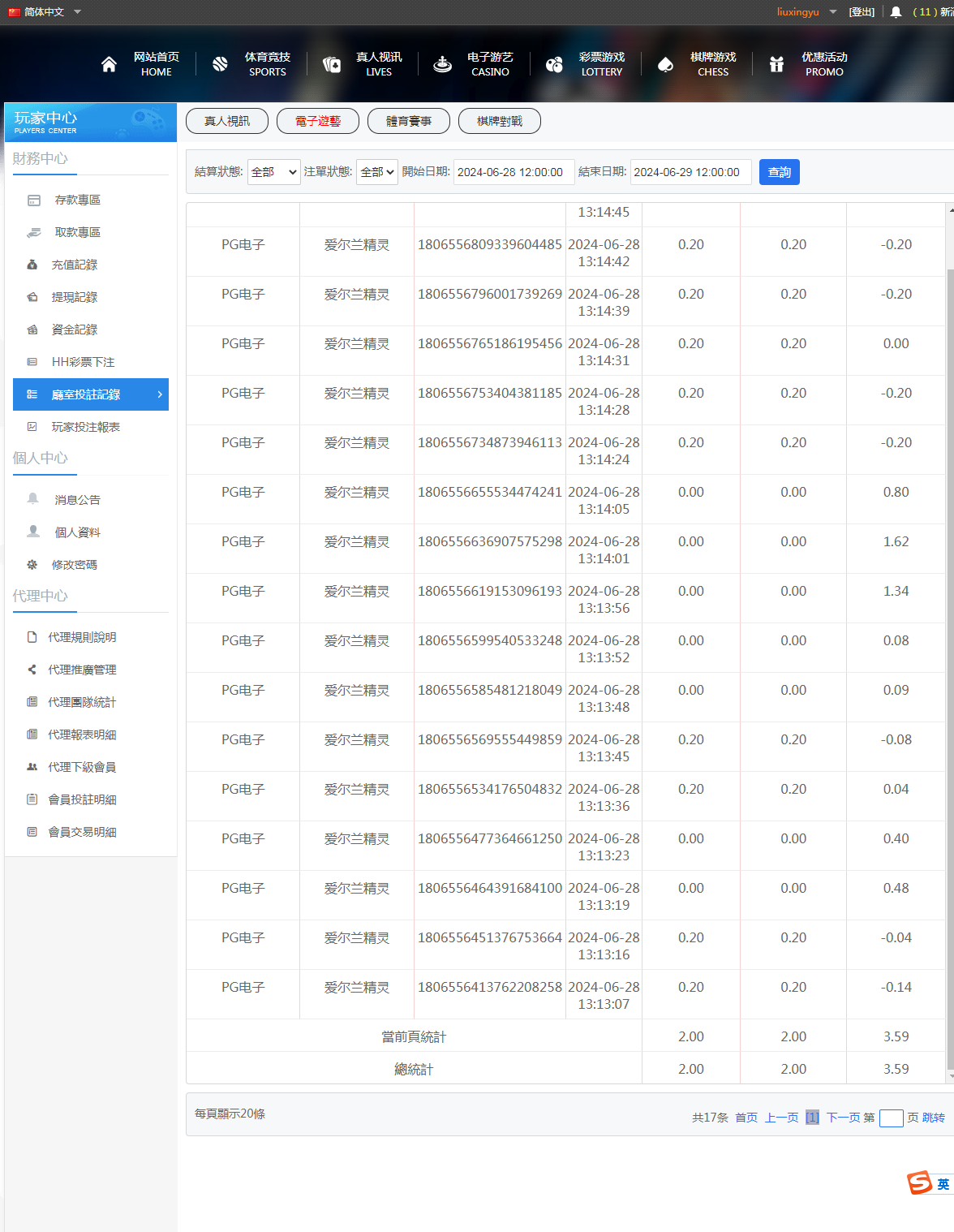Click the sports ball icon
This screenshot has height=1232, width=954.
(x=220, y=65)
